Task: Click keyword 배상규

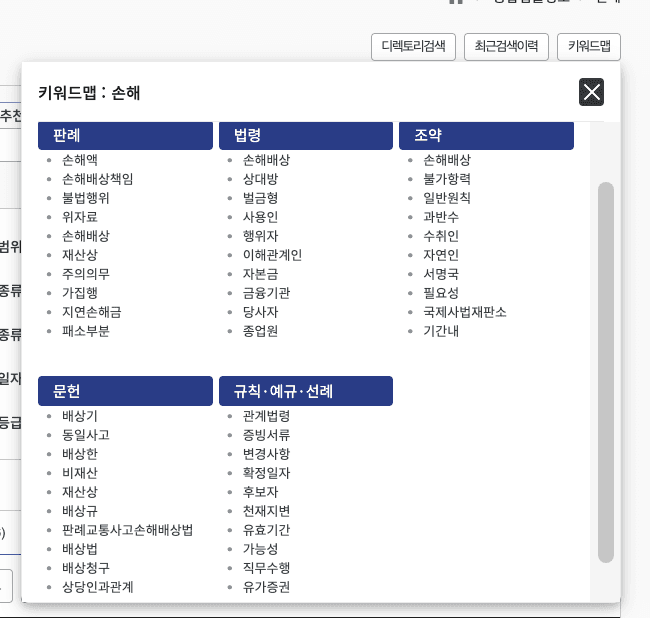Action: click(x=80, y=511)
